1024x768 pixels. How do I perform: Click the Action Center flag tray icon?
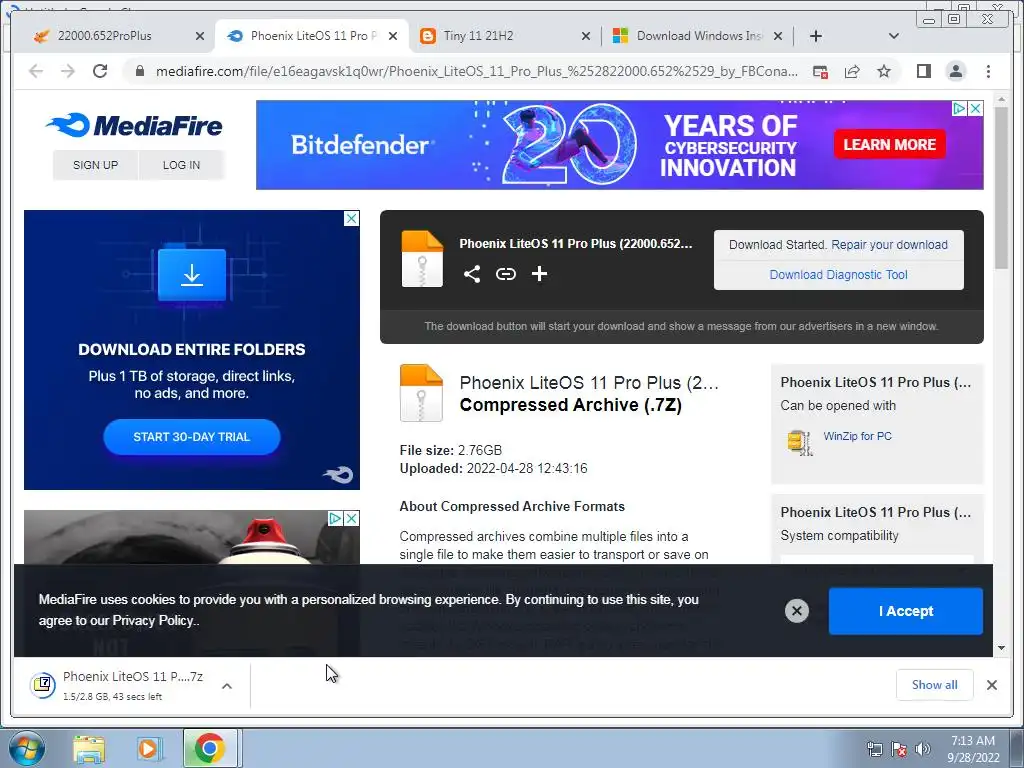point(899,749)
